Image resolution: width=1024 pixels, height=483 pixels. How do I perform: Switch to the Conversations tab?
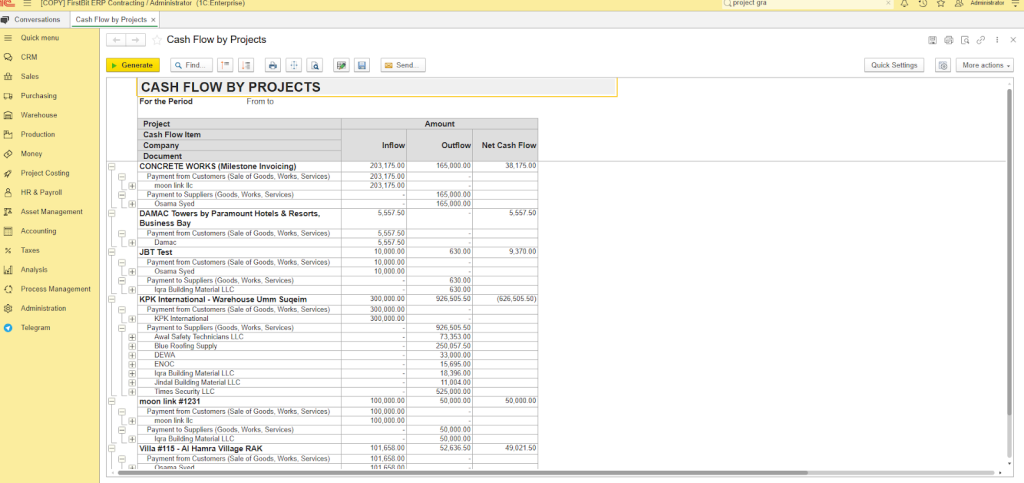point(31,20)
